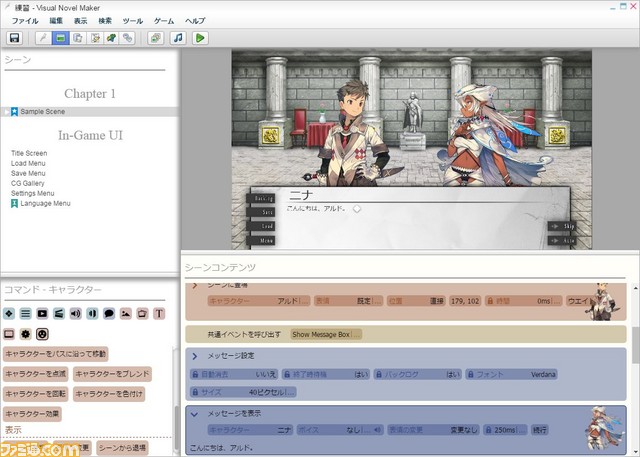The image size is (640, 457).
Task: Click the documents copy icon in toolbar
Action: click(x=78, y=38)
